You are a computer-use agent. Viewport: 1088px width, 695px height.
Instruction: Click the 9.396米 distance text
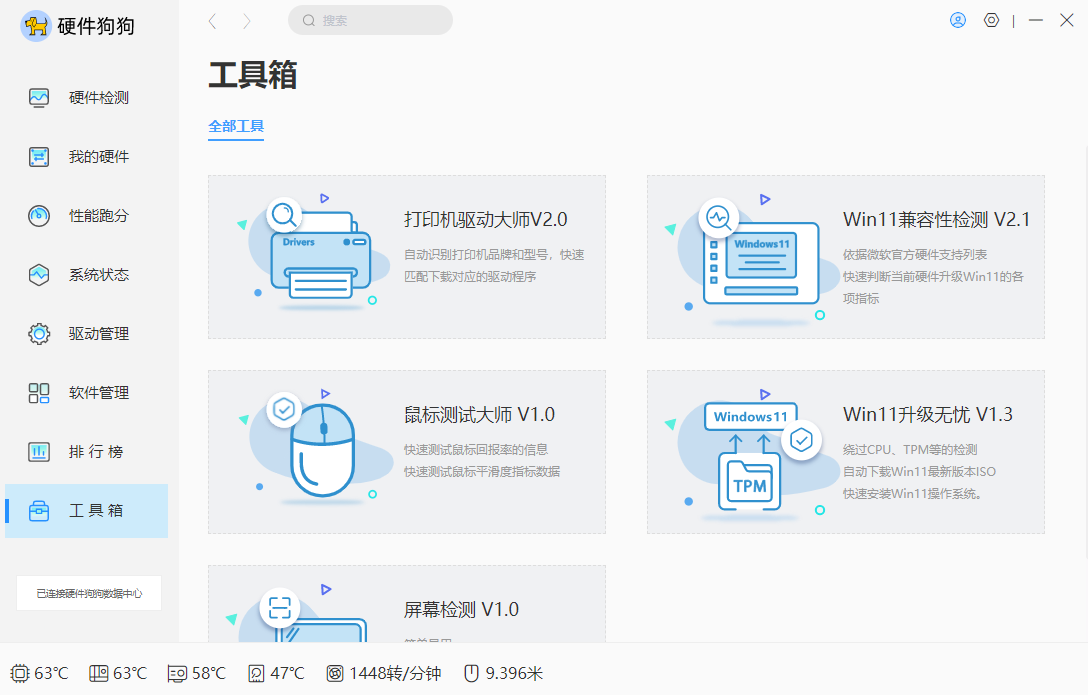click(514, 673)
